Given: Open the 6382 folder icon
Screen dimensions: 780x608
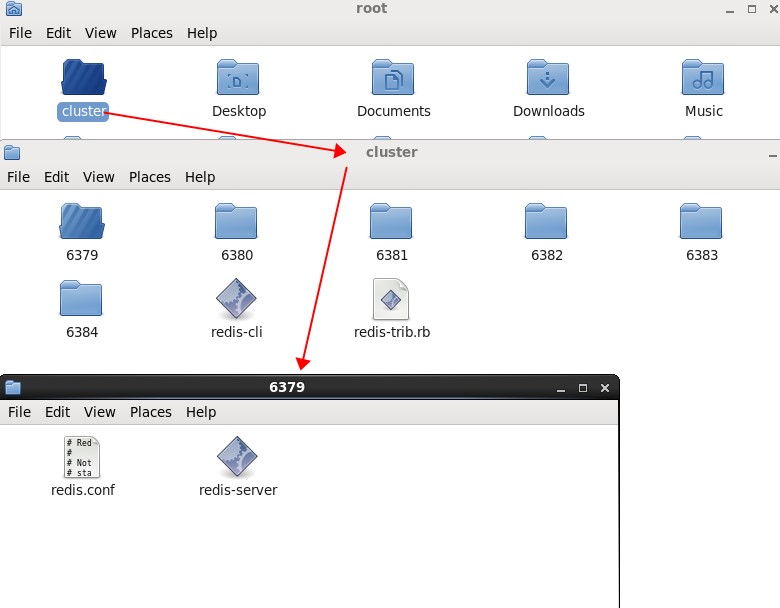Looking at the screenshot, I should [x=546, y=221].
